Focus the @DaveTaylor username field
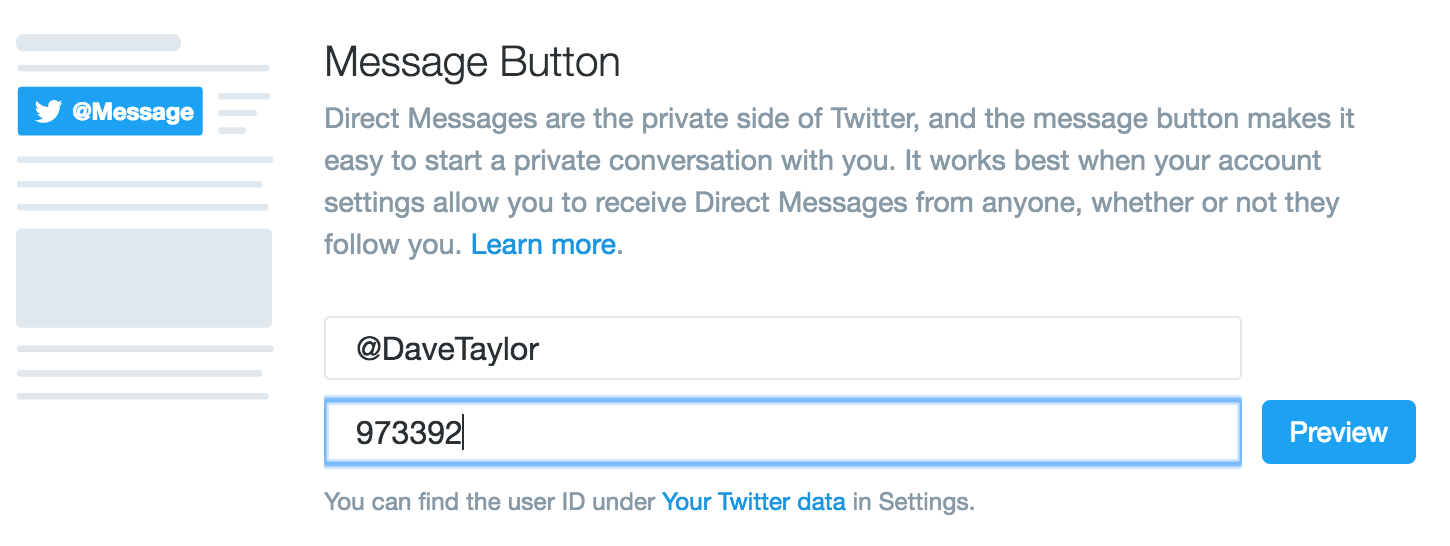1450x546 pixels. [782, 348]
